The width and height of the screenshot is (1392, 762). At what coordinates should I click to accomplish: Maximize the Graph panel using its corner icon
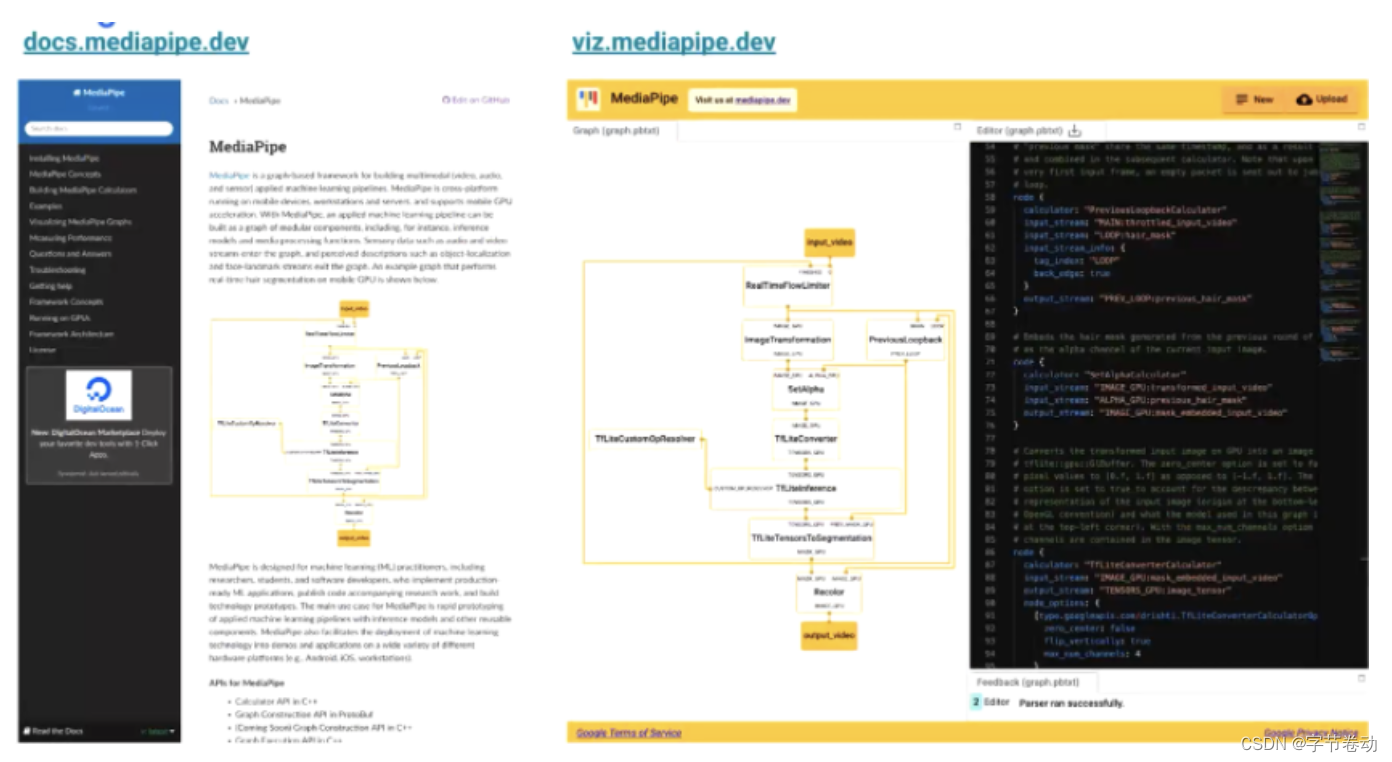point(957,127)
